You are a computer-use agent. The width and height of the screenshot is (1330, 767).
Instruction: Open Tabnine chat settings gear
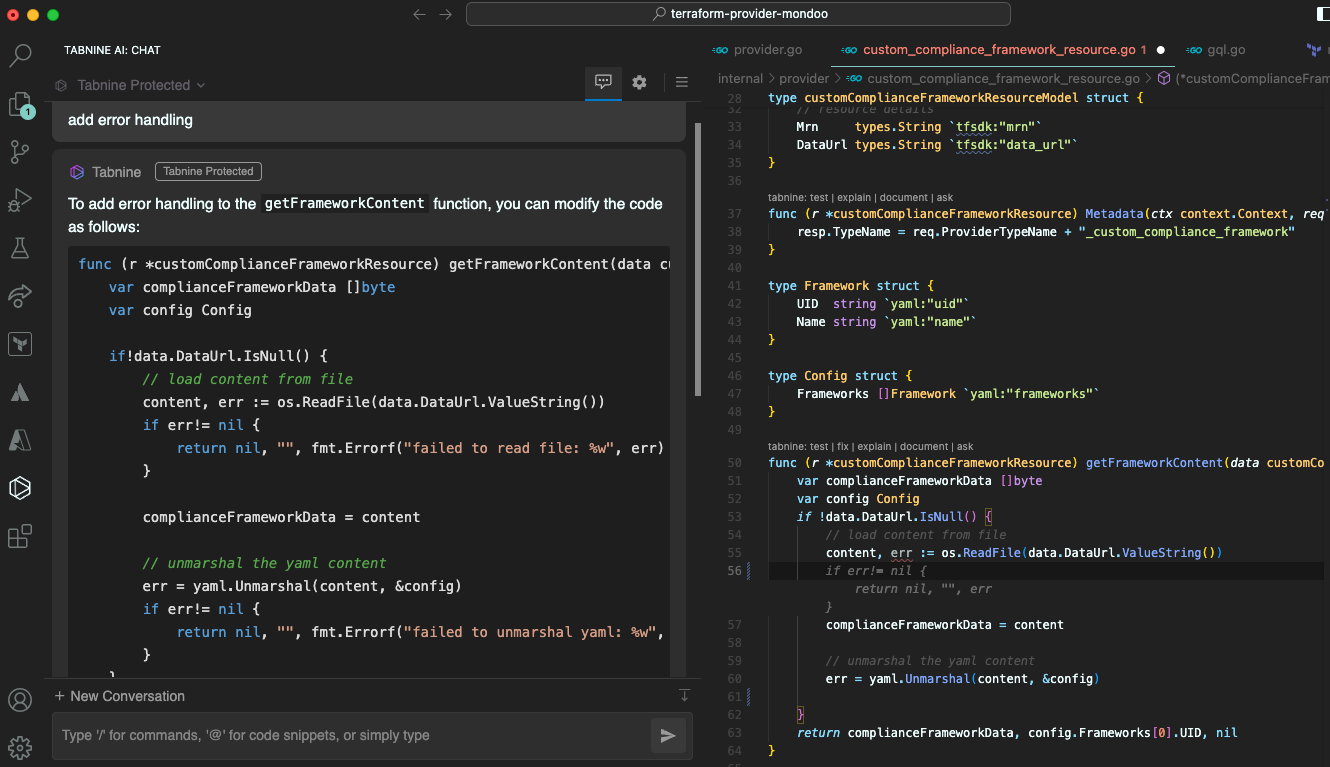(640, 83)
